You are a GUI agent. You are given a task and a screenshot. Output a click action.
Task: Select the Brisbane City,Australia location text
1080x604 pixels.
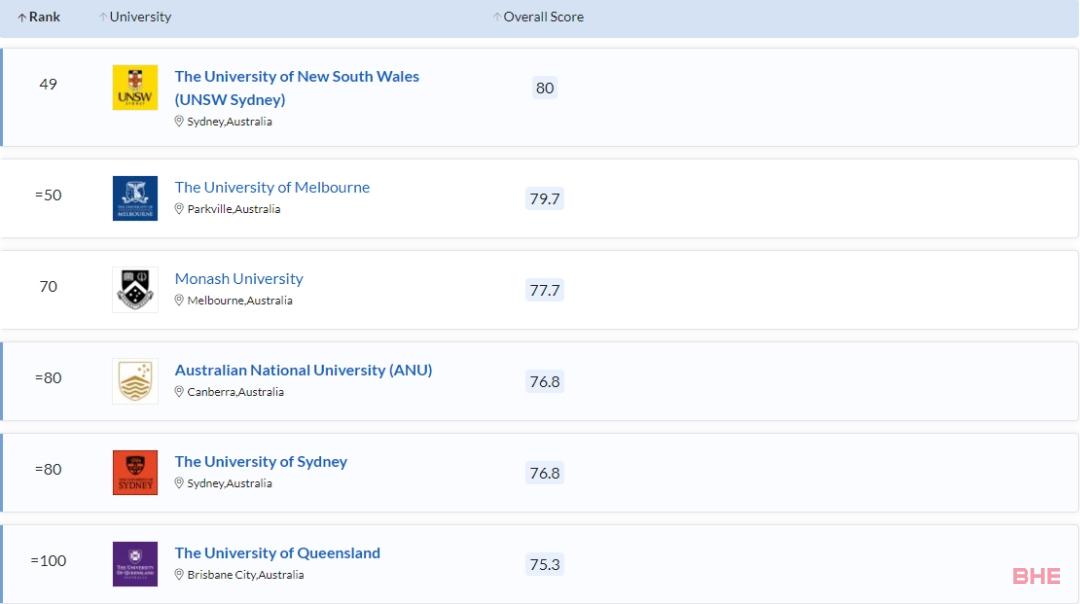246,575
